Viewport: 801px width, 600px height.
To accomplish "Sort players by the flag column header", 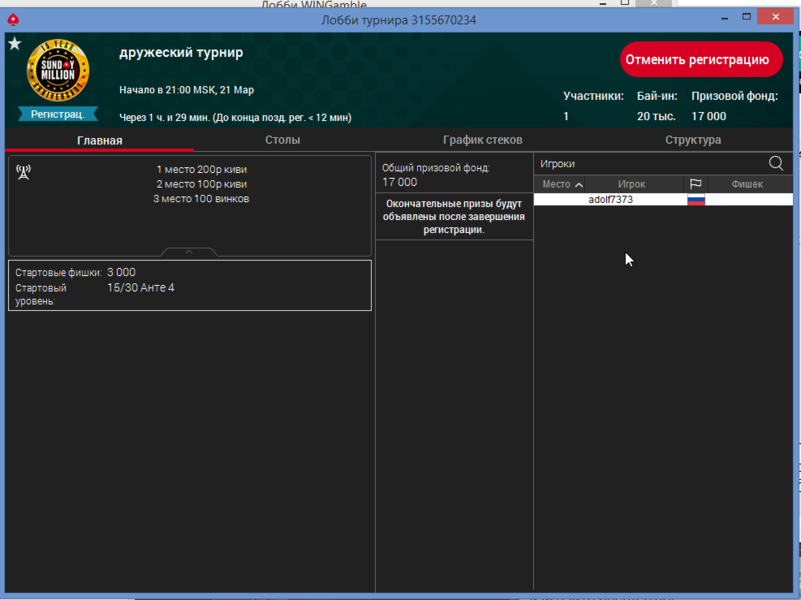I will [696, 184].
